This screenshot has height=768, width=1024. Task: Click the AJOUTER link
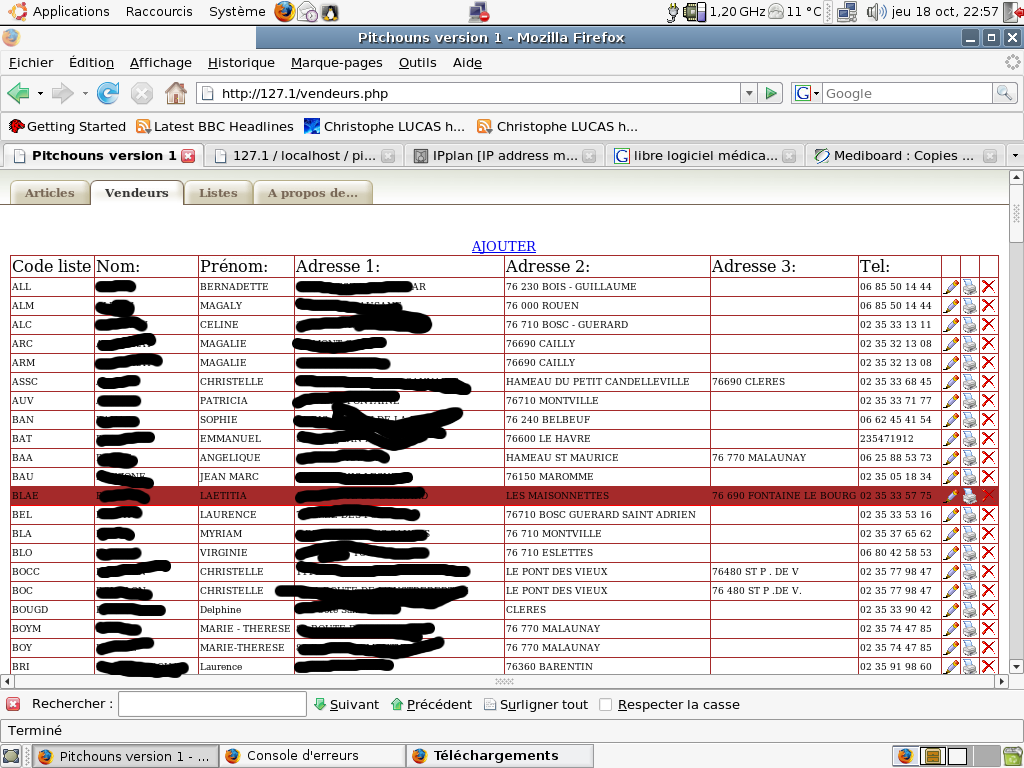point(504,246)
